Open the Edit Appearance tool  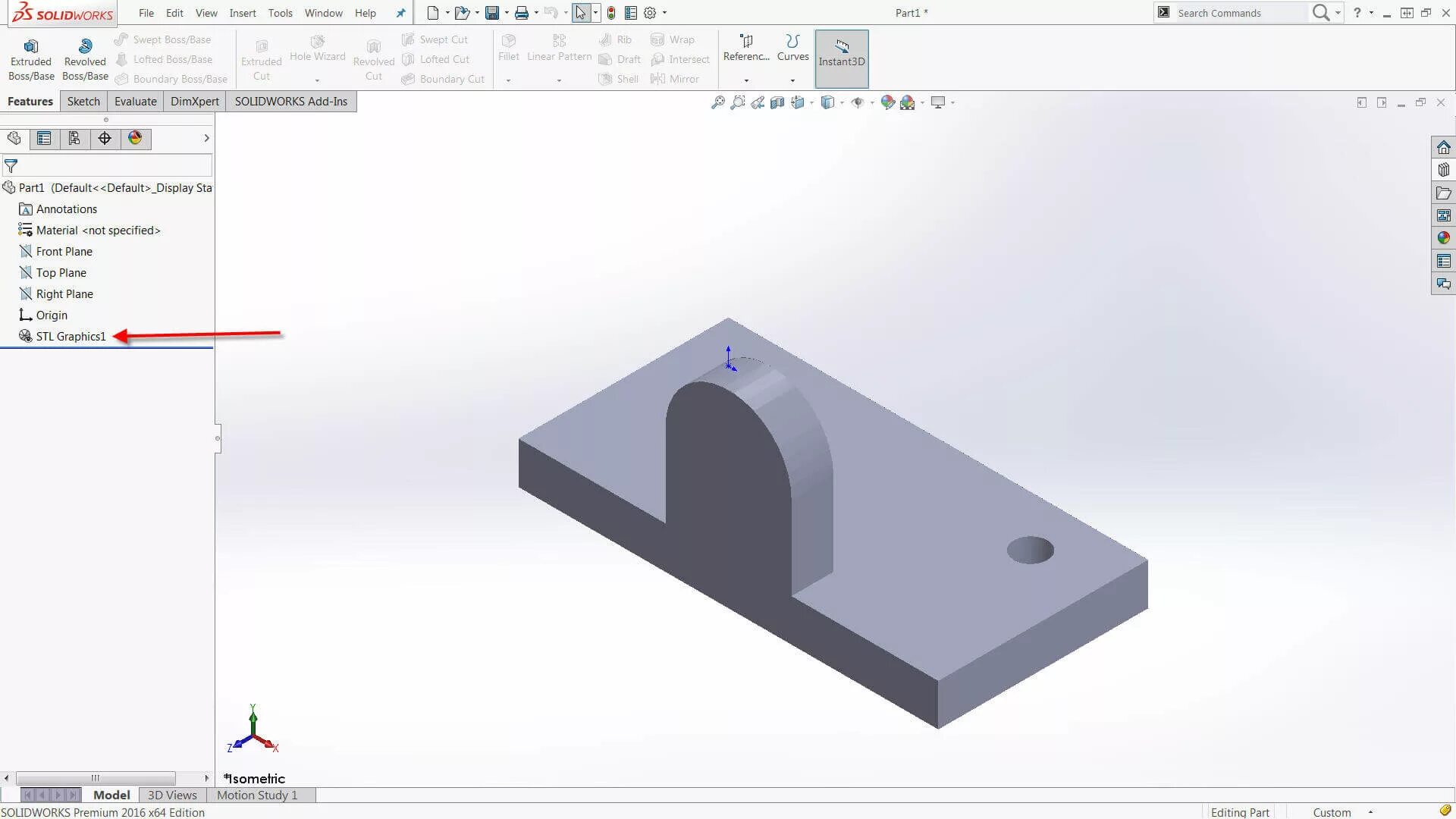click(x=887, y=102)
